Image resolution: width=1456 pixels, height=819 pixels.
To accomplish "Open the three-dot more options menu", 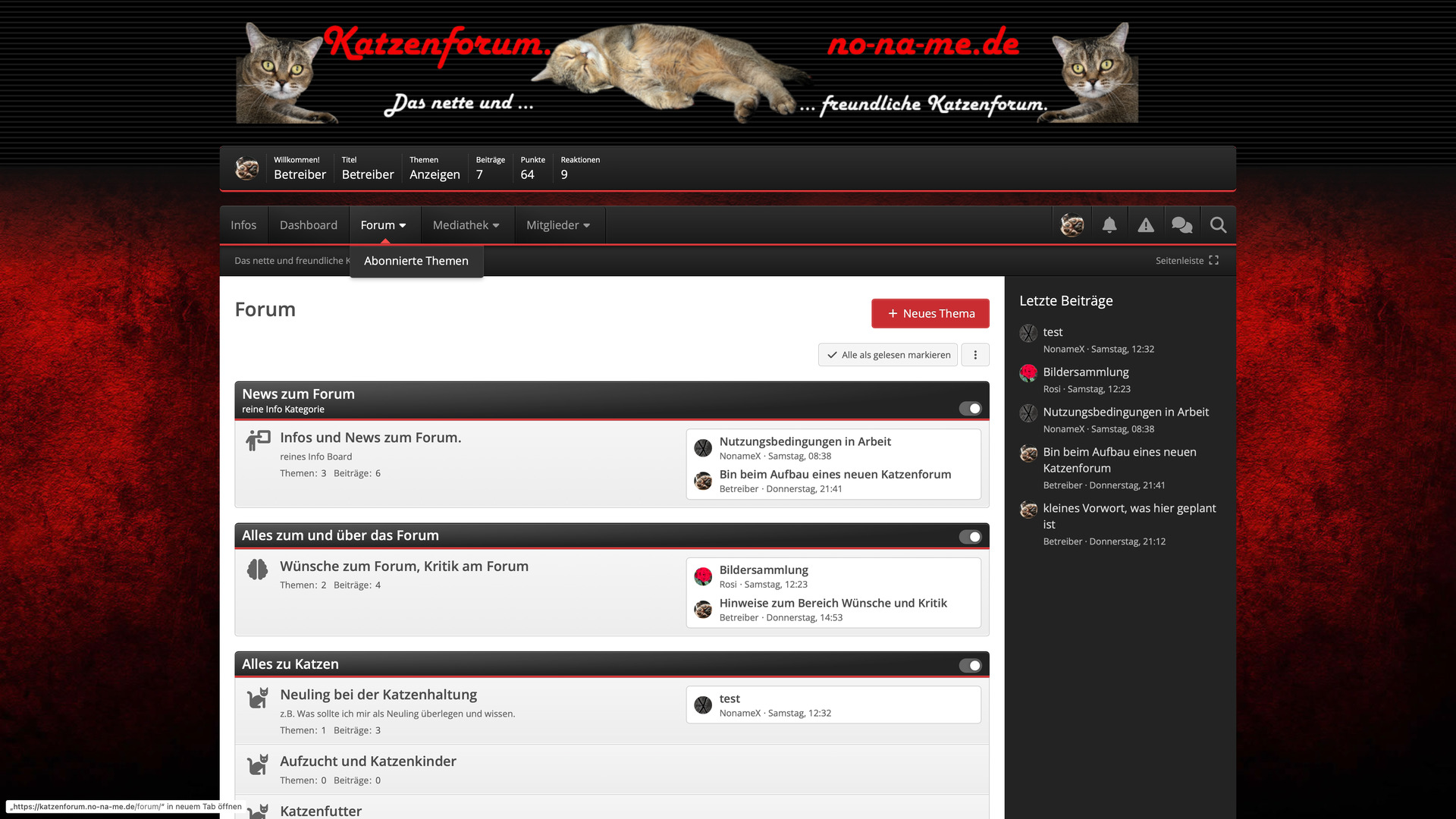I will (x=975, y=355).
